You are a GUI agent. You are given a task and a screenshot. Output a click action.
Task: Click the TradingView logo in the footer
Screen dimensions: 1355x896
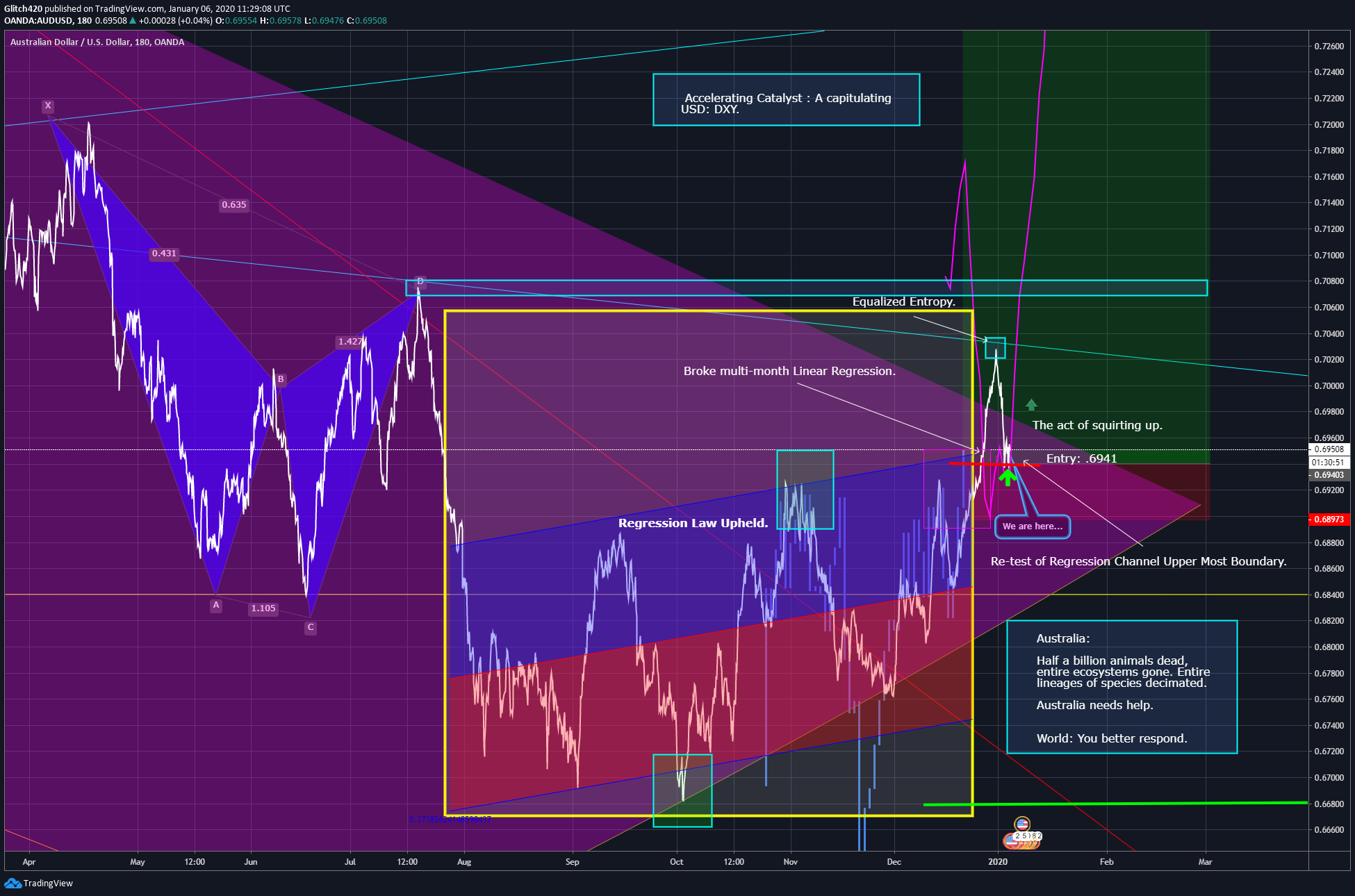(x=38, y=883)
